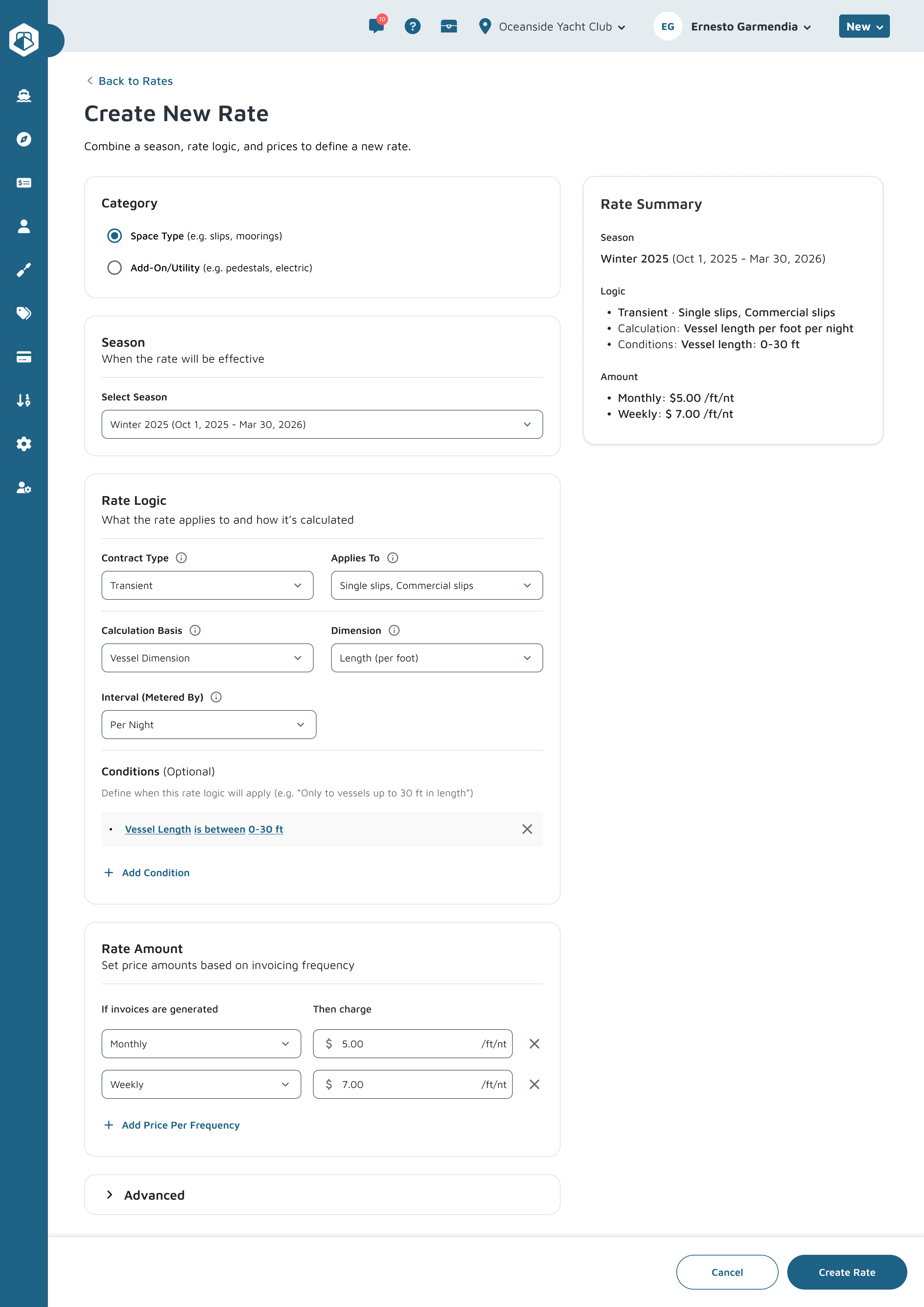Edit the is between condition operator
This screenshot has height=1307, width=924.
click(x=220, y=829)
